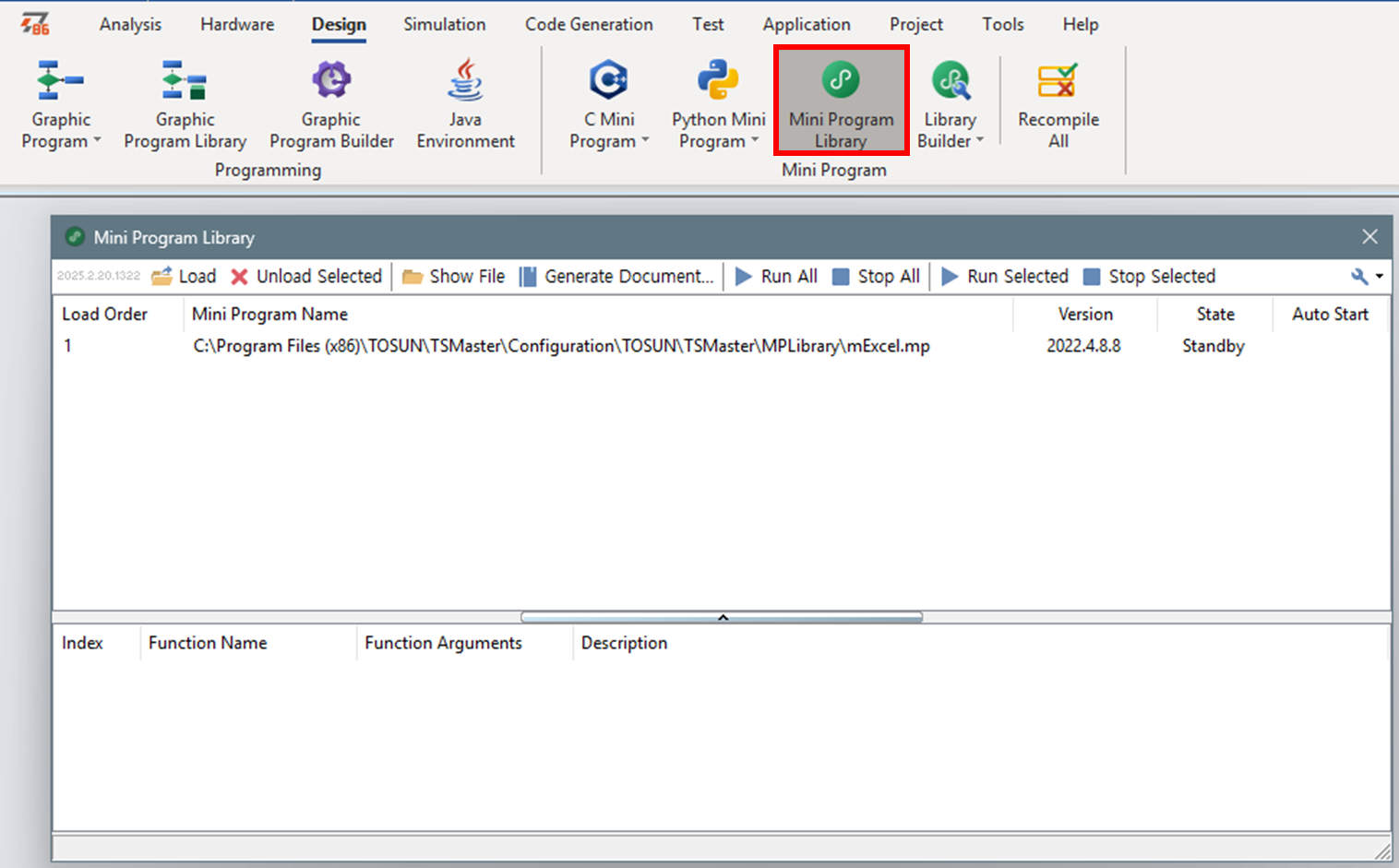Select the mExcel.mp program row
The image size is (1399, 868).
coord(720,346)
